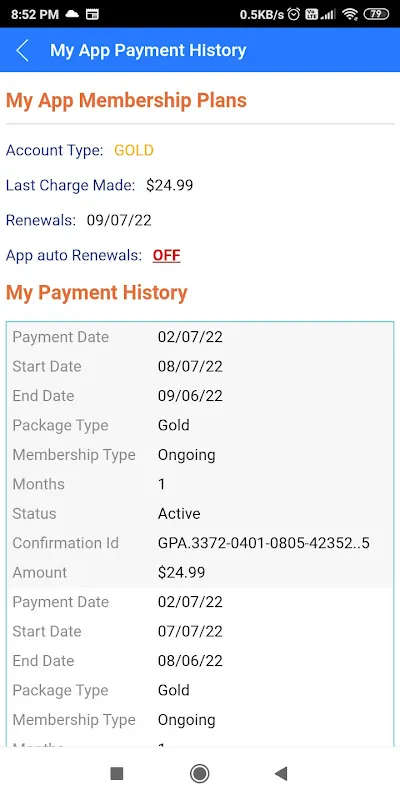Tap the battery indicator showing 79
The width and height of the screenshot is (400, 800).
377,14
